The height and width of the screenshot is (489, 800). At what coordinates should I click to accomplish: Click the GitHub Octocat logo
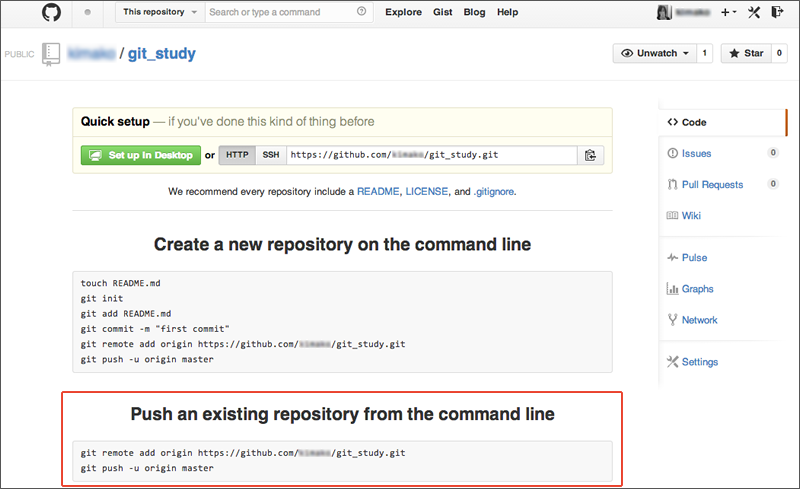tap(51, 13)
